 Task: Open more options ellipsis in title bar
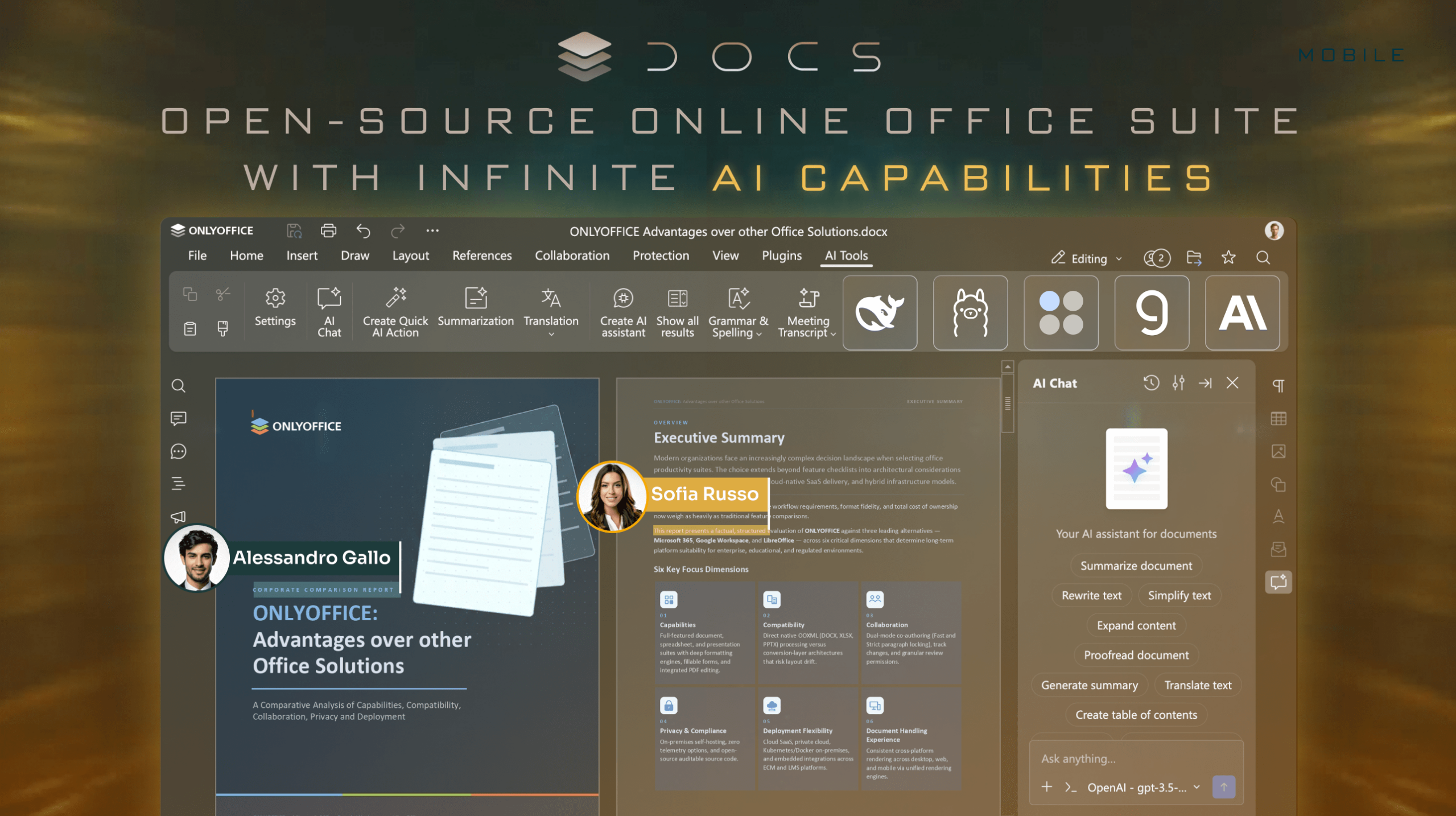(x=432, y=230)
